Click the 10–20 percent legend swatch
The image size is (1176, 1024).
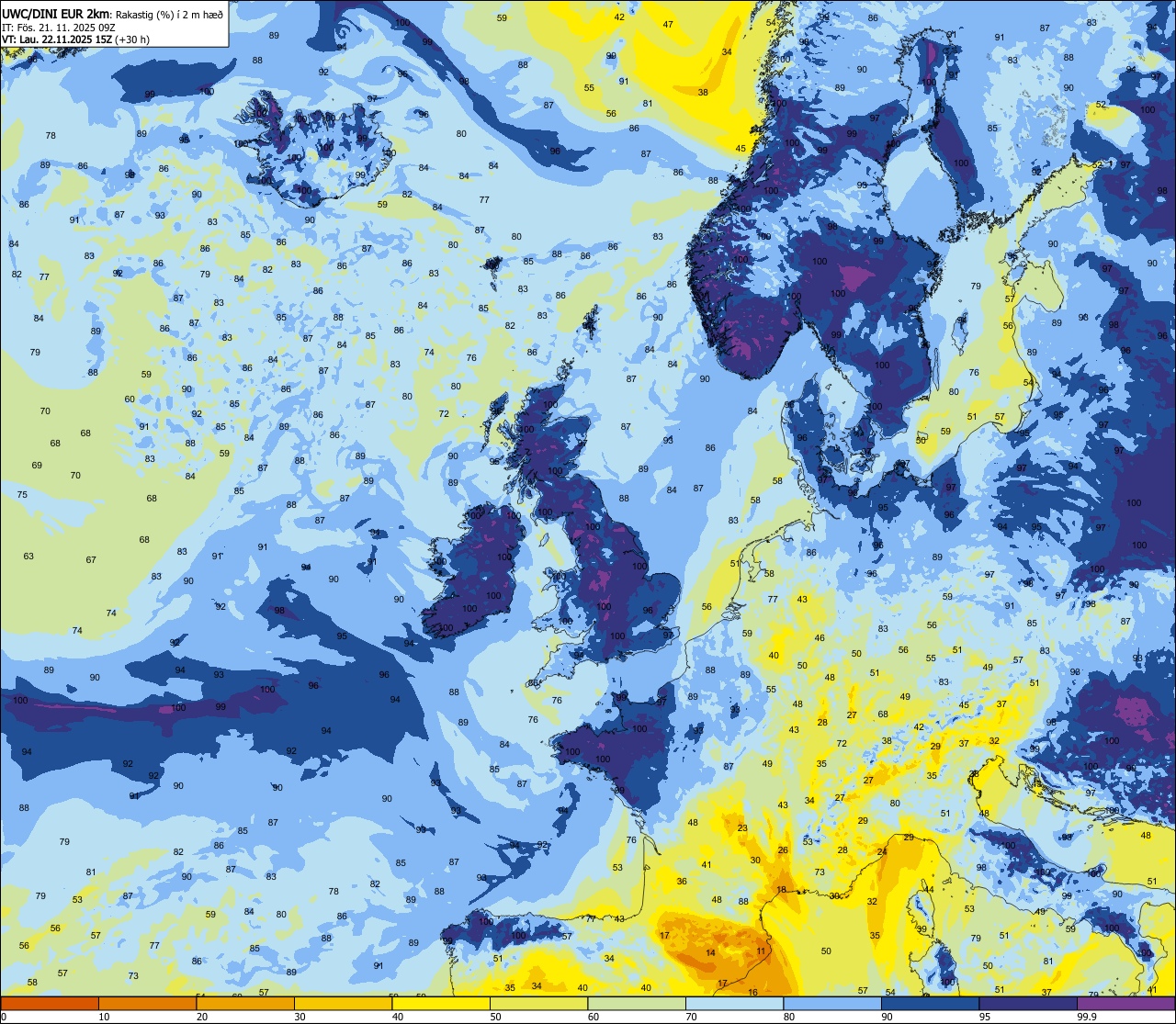pos(147,1004)
